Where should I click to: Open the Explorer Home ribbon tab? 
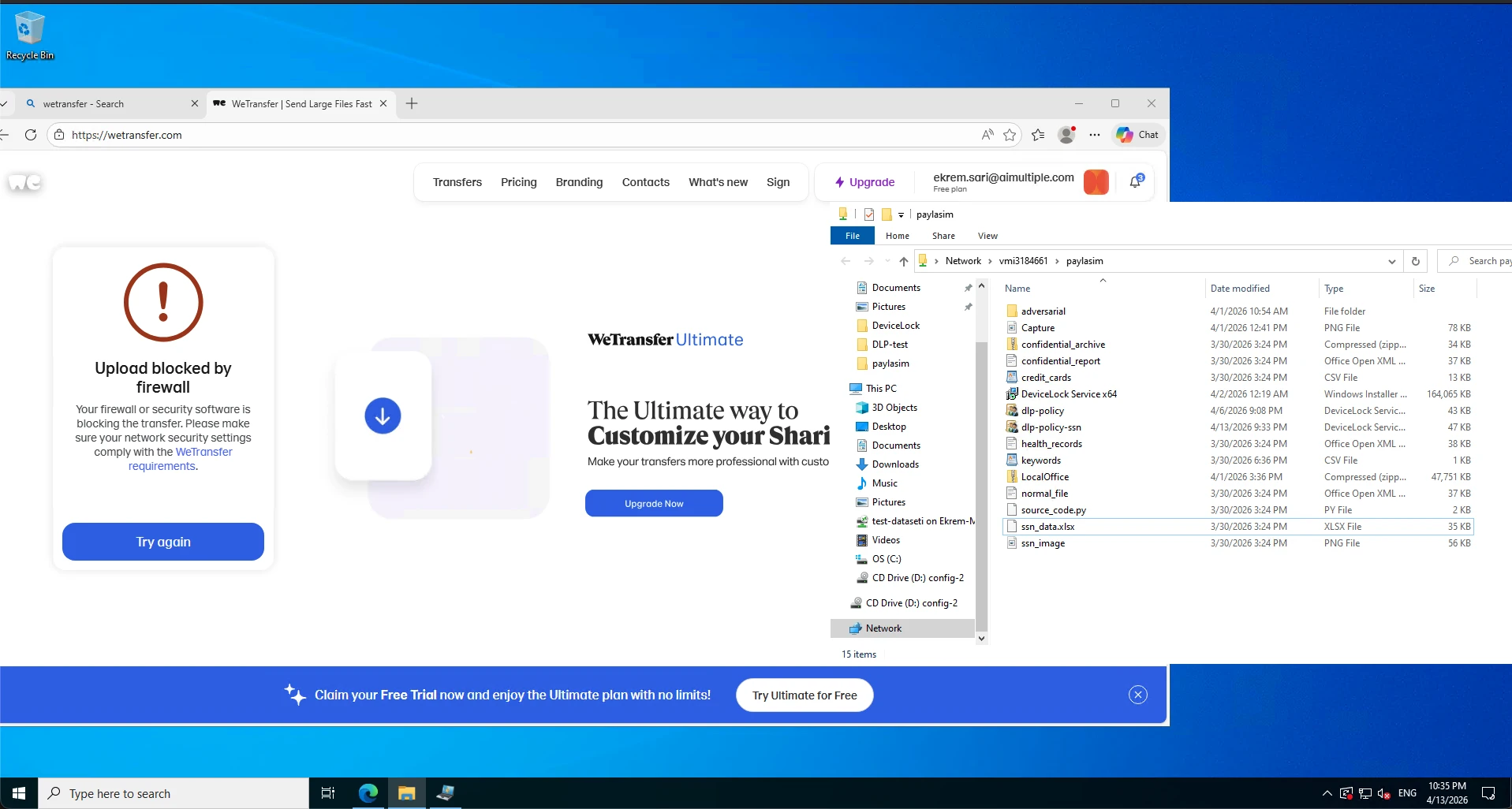tap(897, 236)
